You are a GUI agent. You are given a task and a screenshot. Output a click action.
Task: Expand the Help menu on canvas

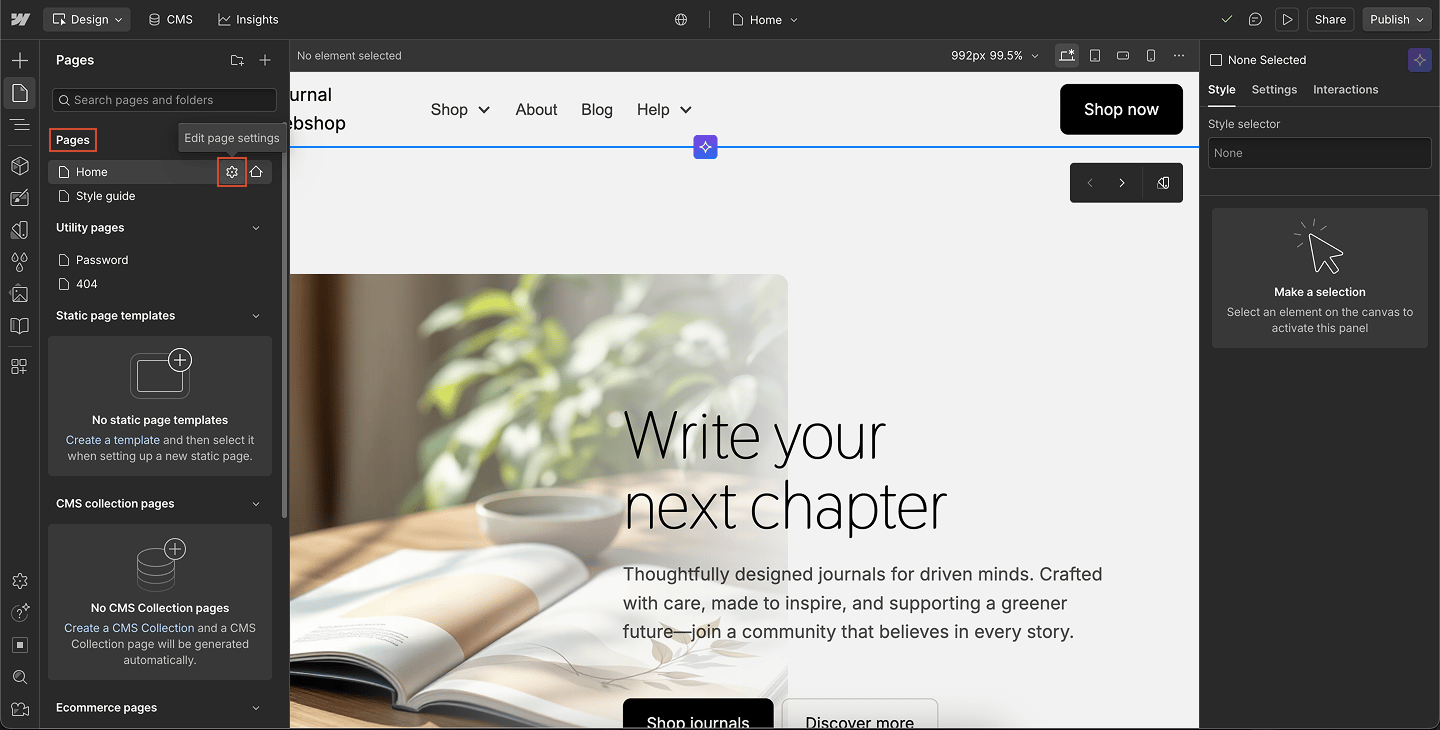(664, 110)
